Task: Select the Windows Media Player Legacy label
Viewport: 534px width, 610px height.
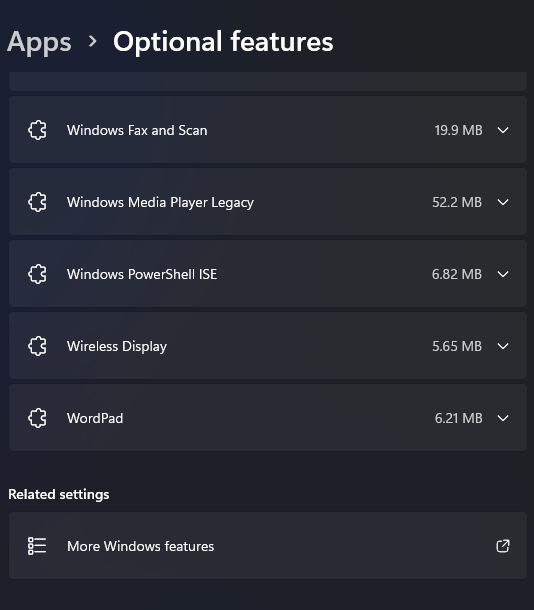Action: [x=160, y=203]
